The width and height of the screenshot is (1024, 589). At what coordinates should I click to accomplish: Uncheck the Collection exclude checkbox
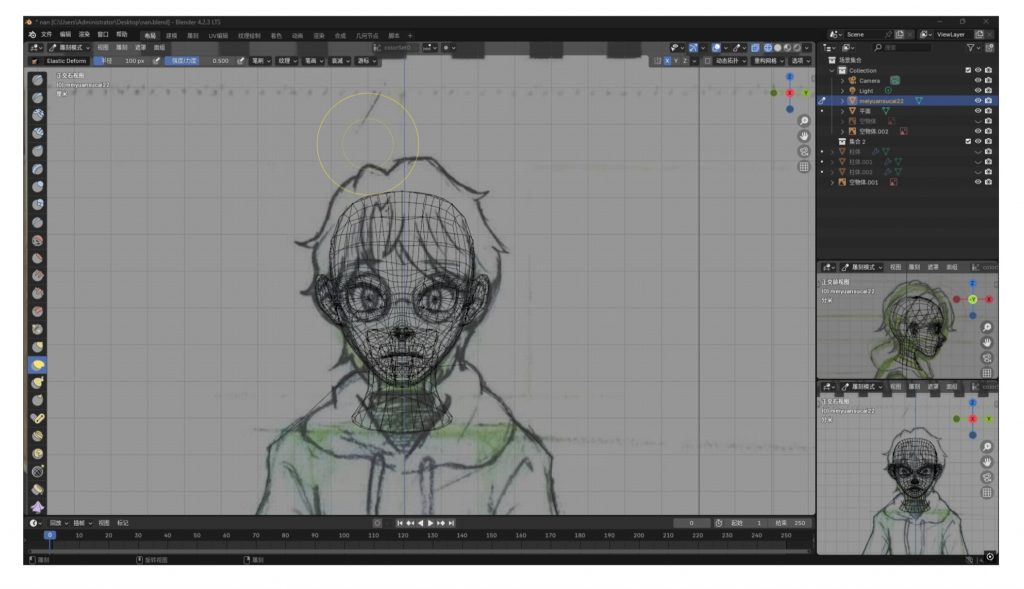[967, 70]
